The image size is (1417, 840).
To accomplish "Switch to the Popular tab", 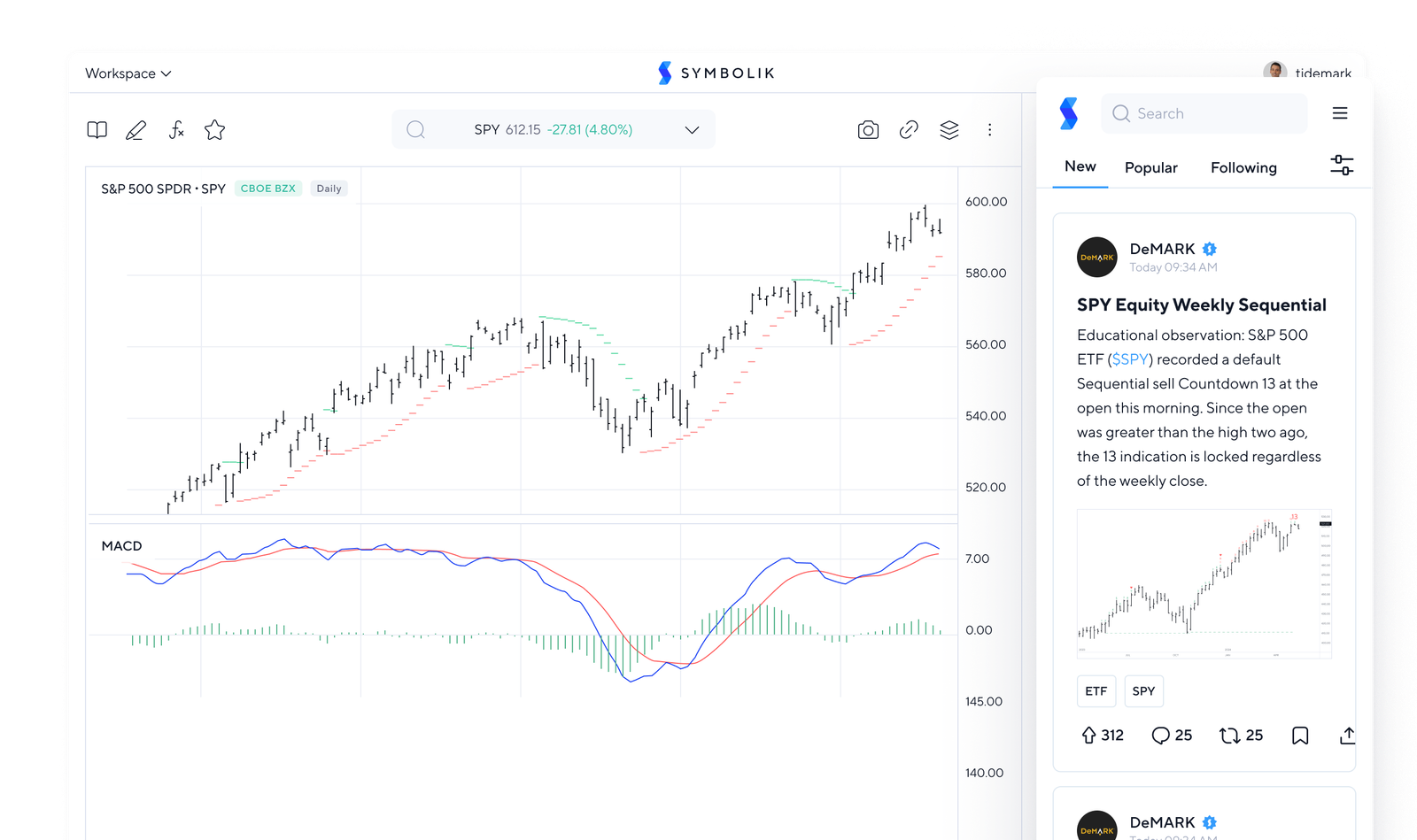I will [x=1150, y=167].
